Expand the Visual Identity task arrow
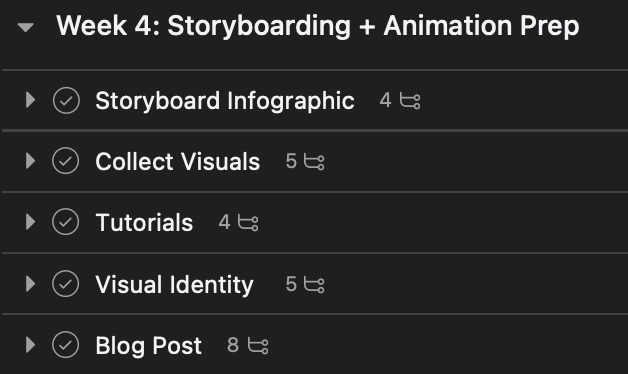Image resolution: width=628 pixels, height=374 pixels. [30, 284]
